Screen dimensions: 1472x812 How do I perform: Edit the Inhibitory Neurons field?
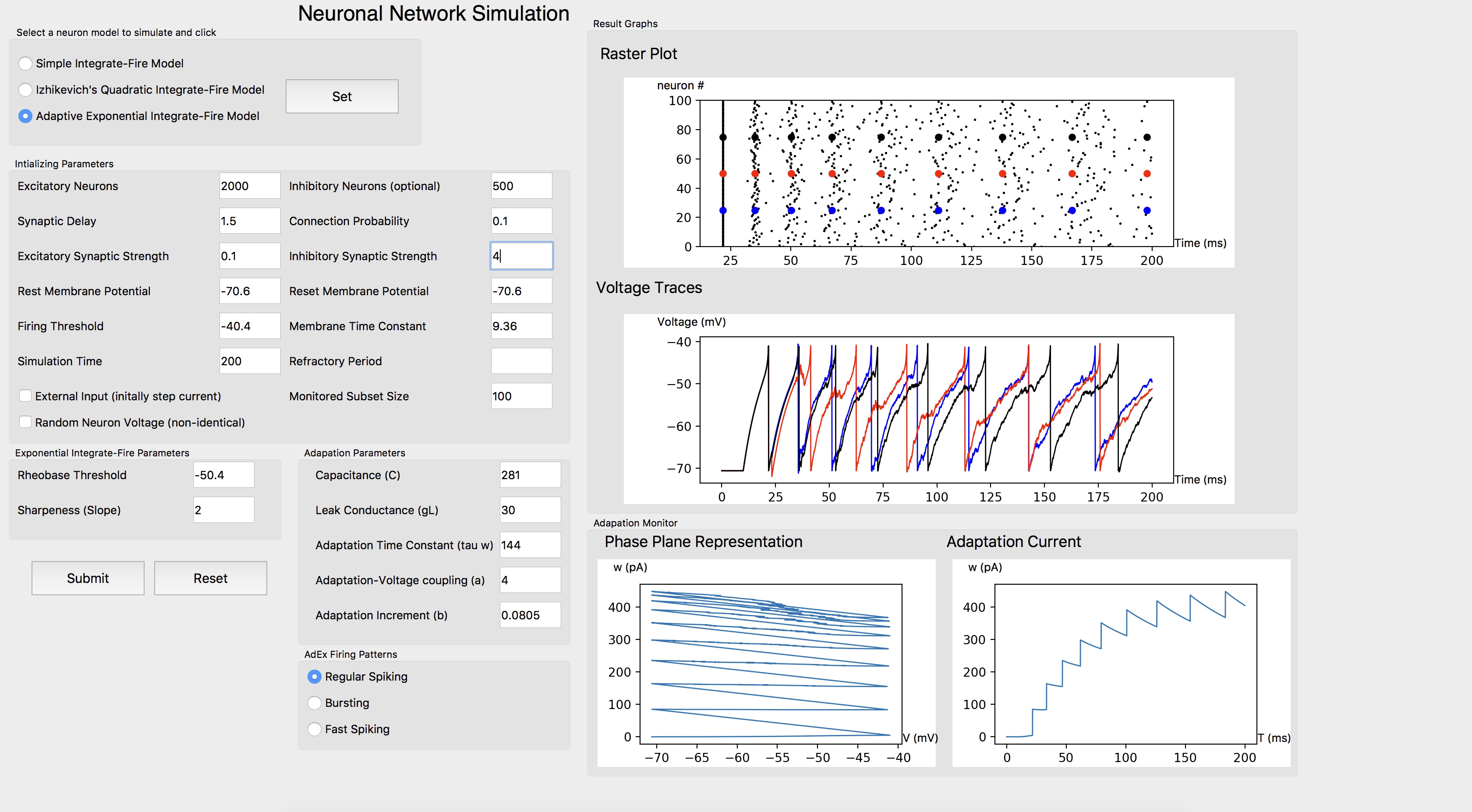tap(521, 186)
